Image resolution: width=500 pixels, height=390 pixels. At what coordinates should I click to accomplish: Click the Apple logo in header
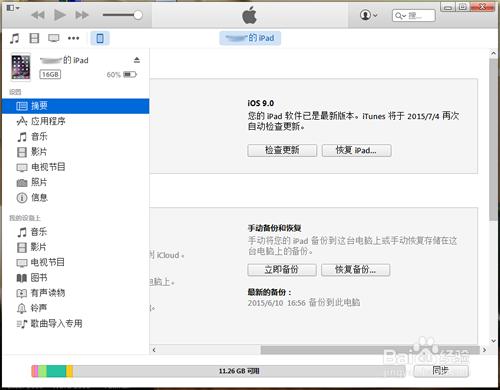250,15
